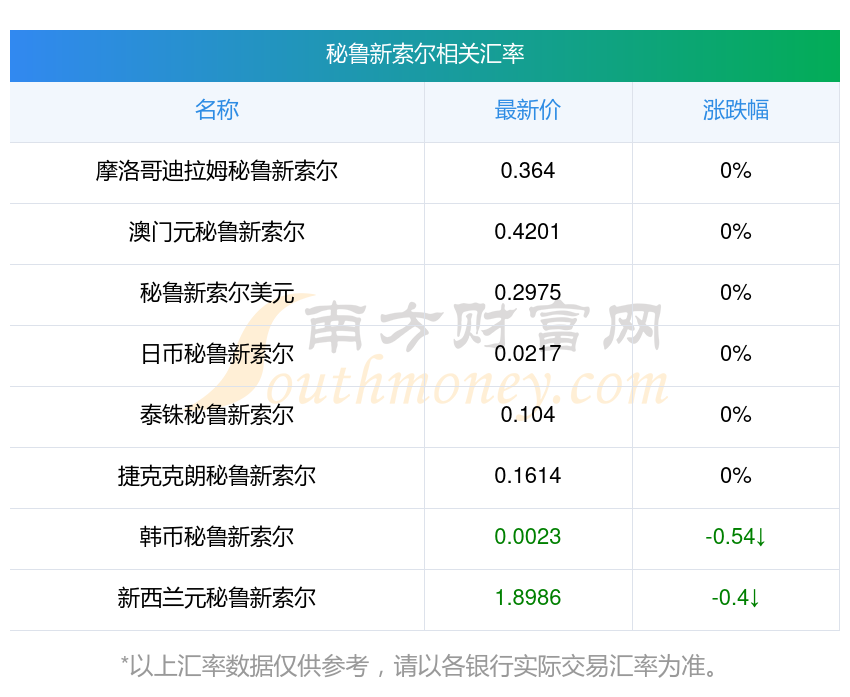
Task: Click the 名称 column header
Action: tap(217, 110)
